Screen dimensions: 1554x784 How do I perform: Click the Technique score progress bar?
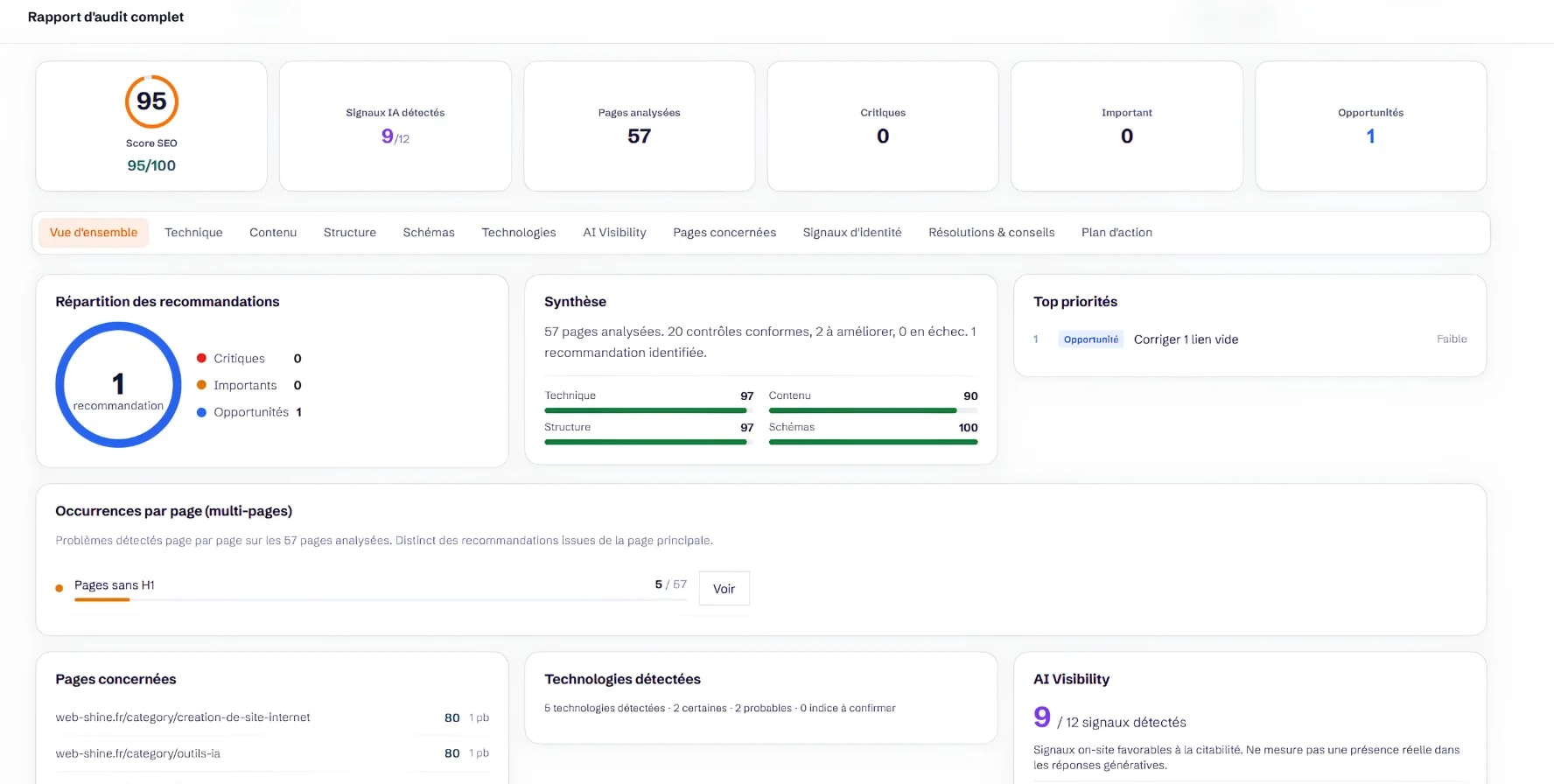648,410
